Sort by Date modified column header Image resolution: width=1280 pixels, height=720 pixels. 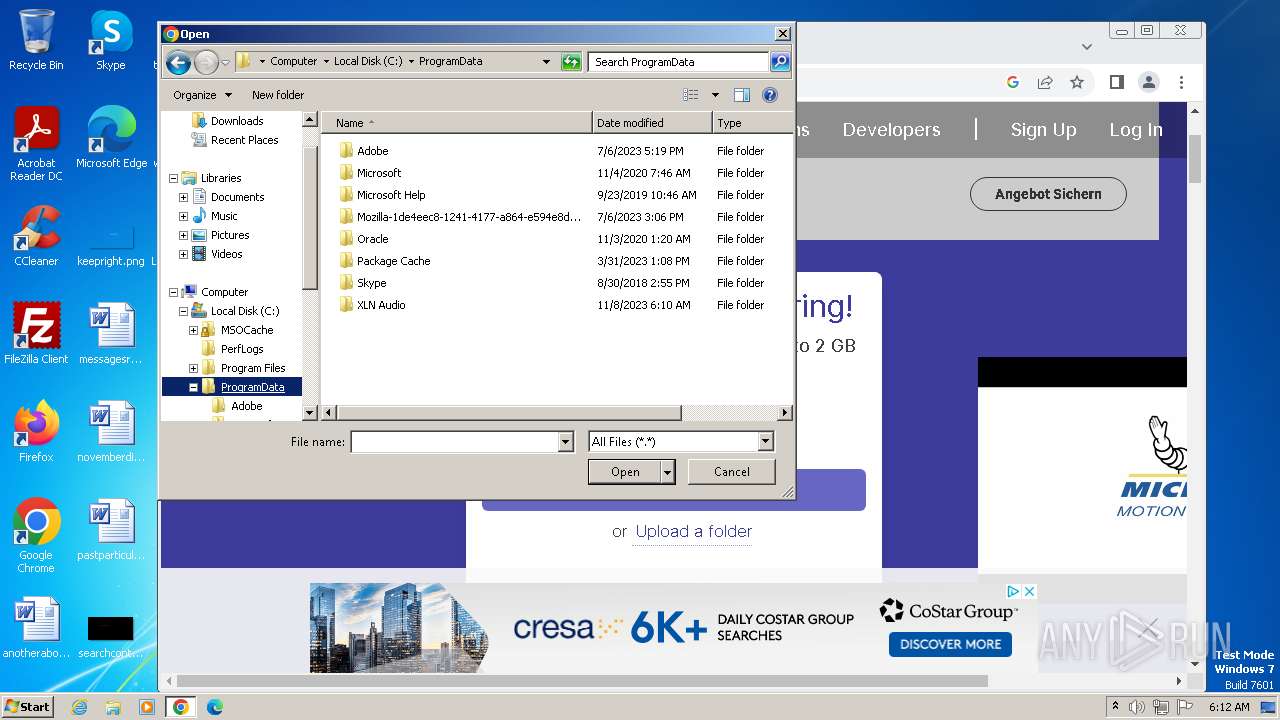pos(652,123)
